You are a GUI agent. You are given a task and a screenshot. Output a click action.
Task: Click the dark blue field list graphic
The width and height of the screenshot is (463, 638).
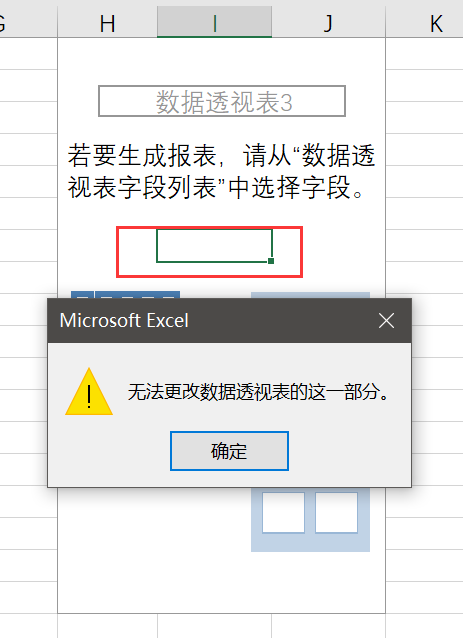pyautogui.click(x=125, y=295)
